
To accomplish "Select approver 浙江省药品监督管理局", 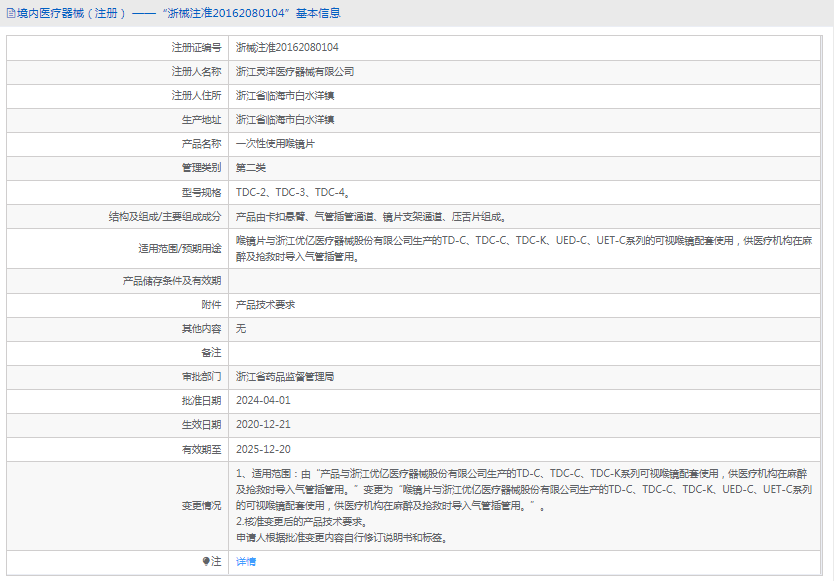I will (x=285, y=377).
